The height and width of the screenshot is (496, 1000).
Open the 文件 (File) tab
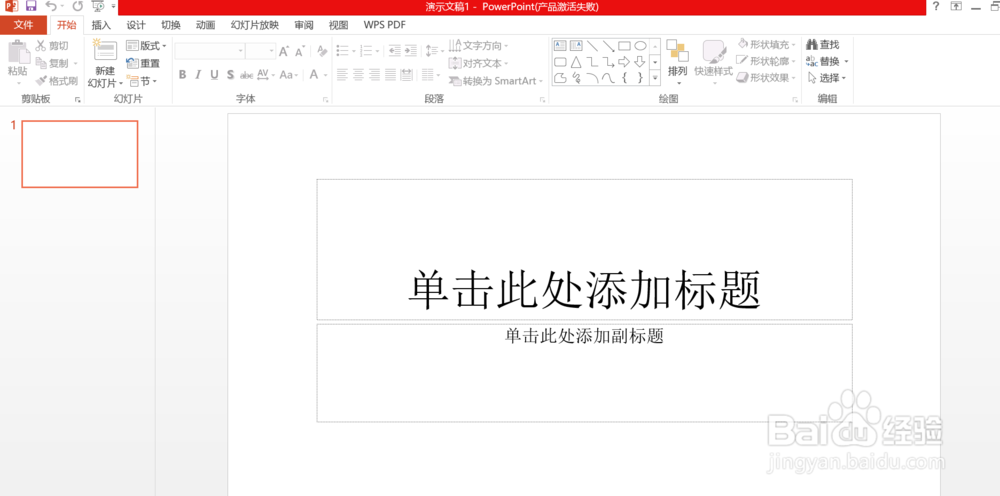pyautogui.click(x=24, y=25)
